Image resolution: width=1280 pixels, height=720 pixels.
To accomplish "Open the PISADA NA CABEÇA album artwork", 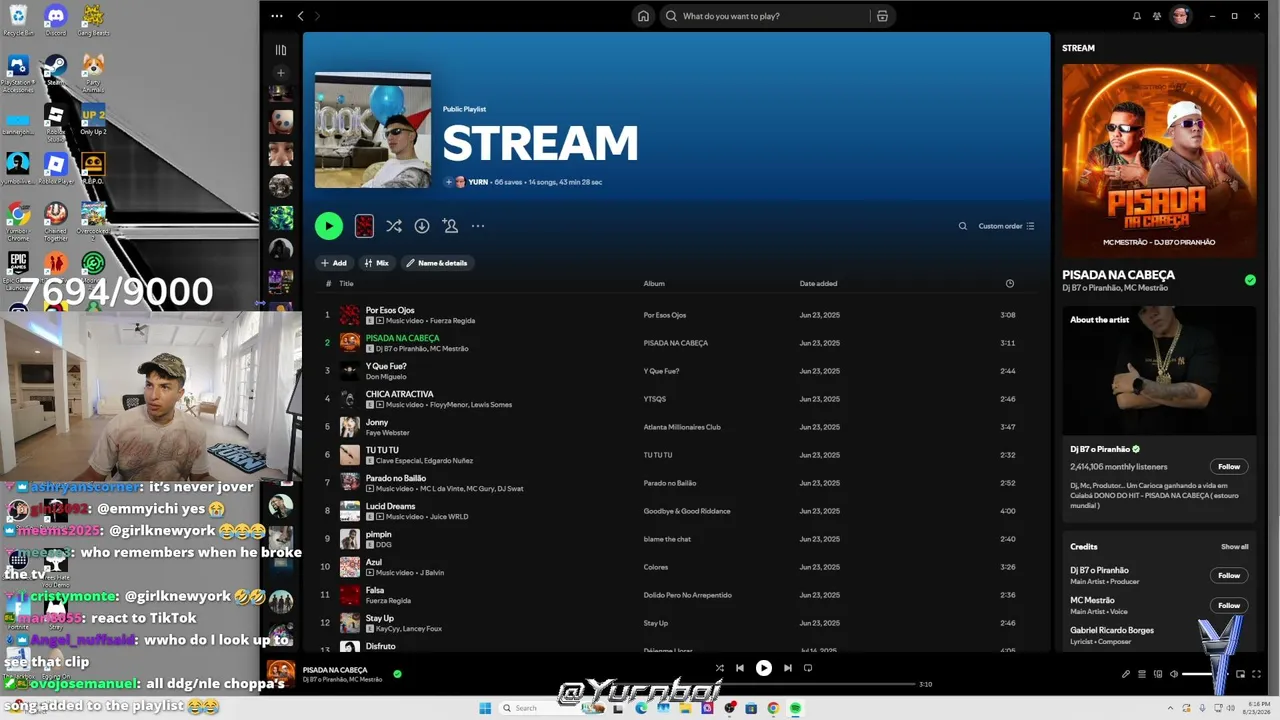I will (1159, 161).
